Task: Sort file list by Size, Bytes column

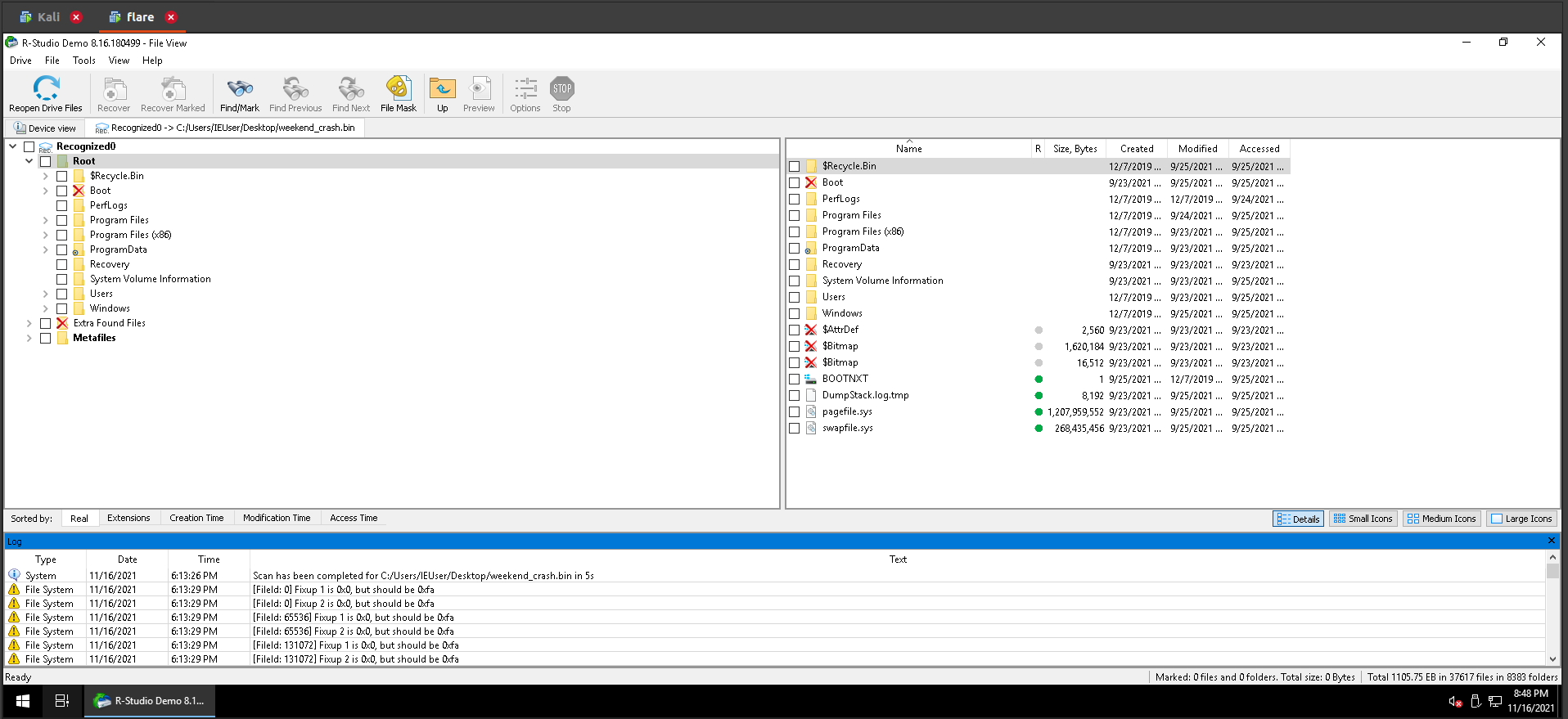Action: click(x=1075, y=149)
